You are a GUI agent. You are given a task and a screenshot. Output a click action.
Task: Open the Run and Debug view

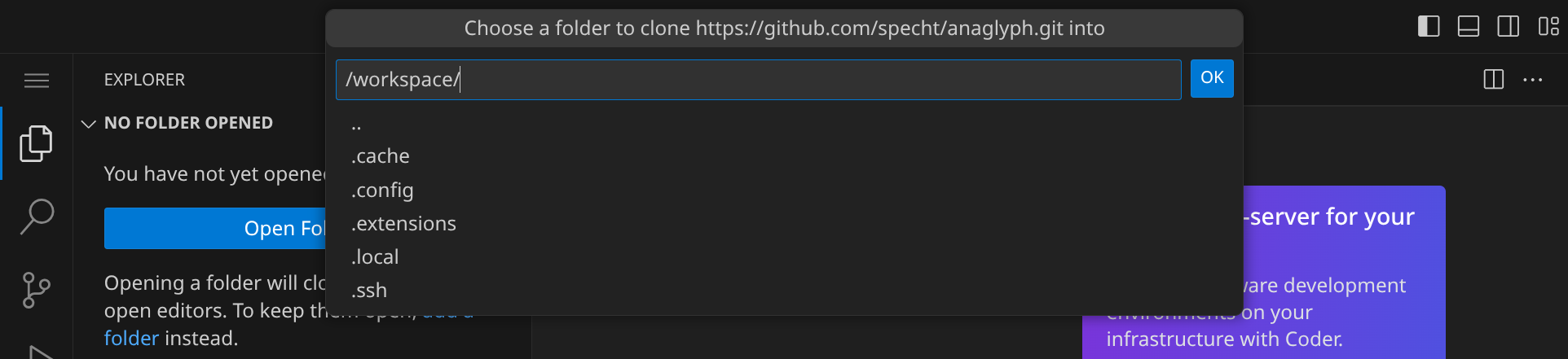(37, 352)
